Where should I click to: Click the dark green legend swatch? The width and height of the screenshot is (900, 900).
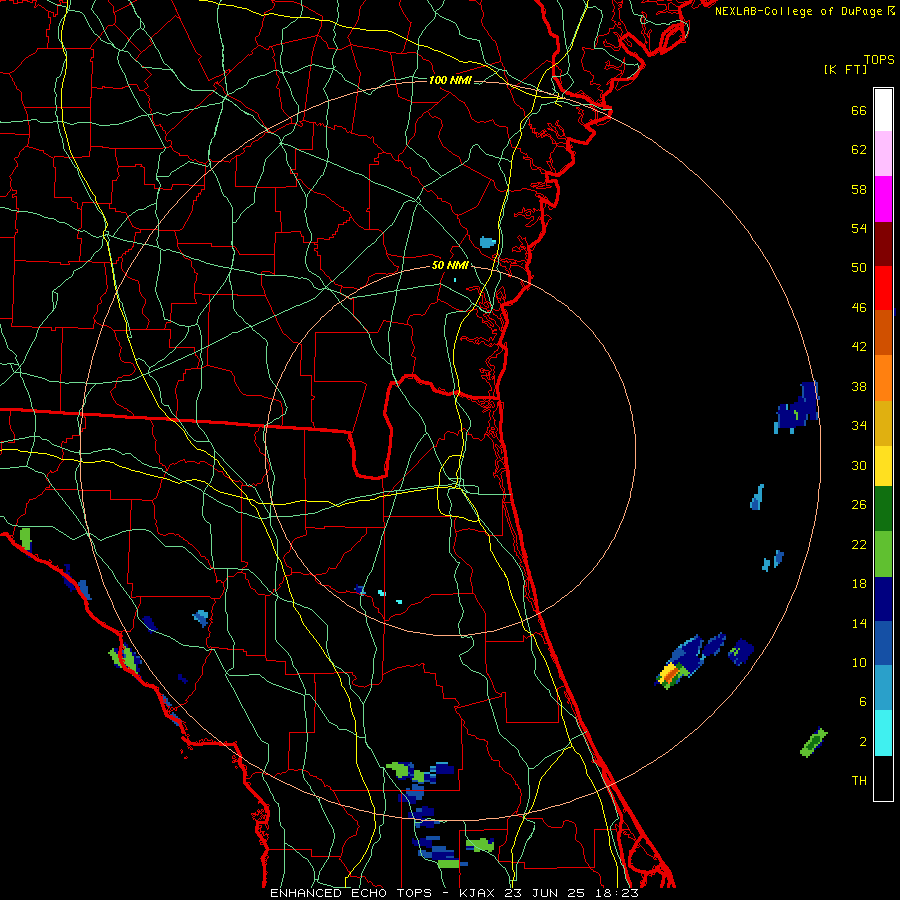[x=883, y=509]
